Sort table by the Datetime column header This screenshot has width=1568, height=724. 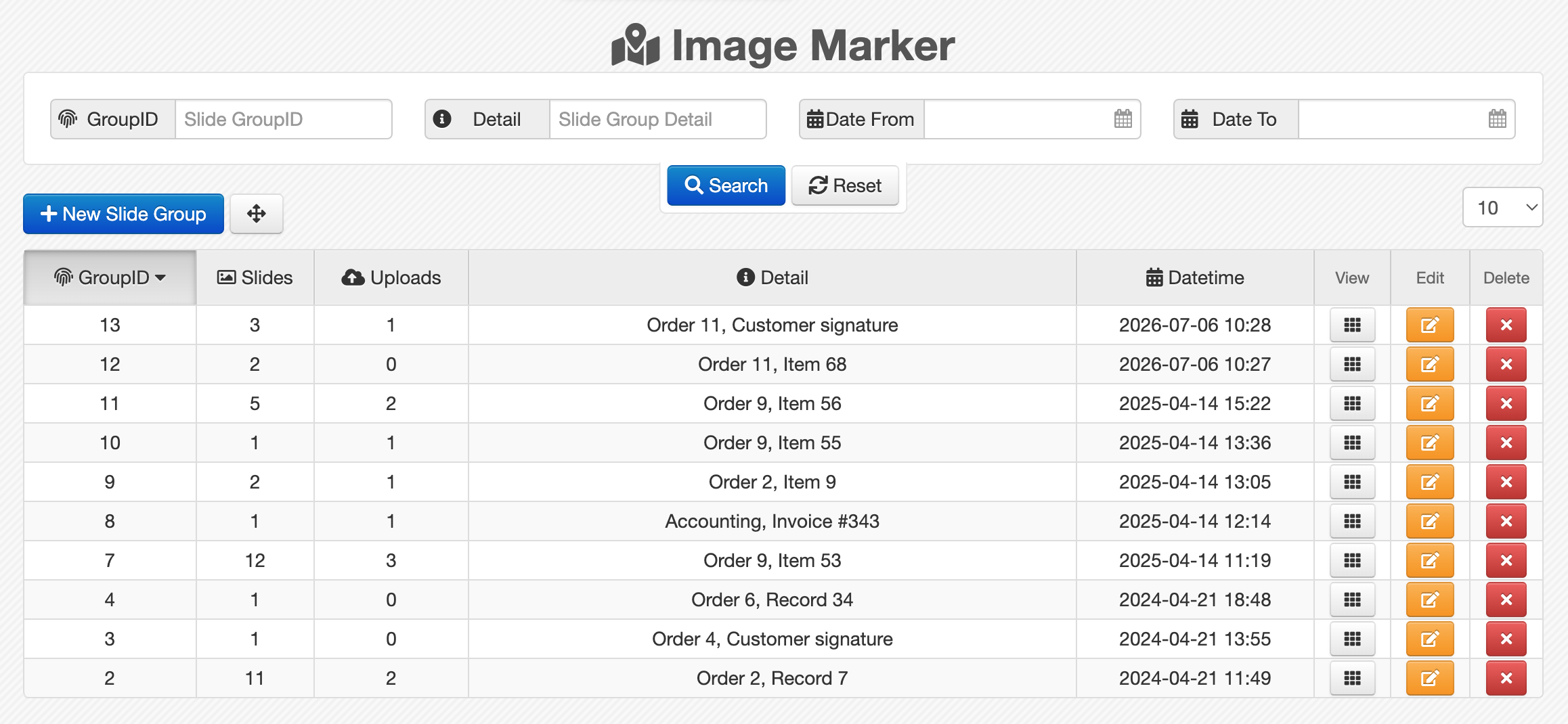pyautogui.click(x=1195, y=277)
